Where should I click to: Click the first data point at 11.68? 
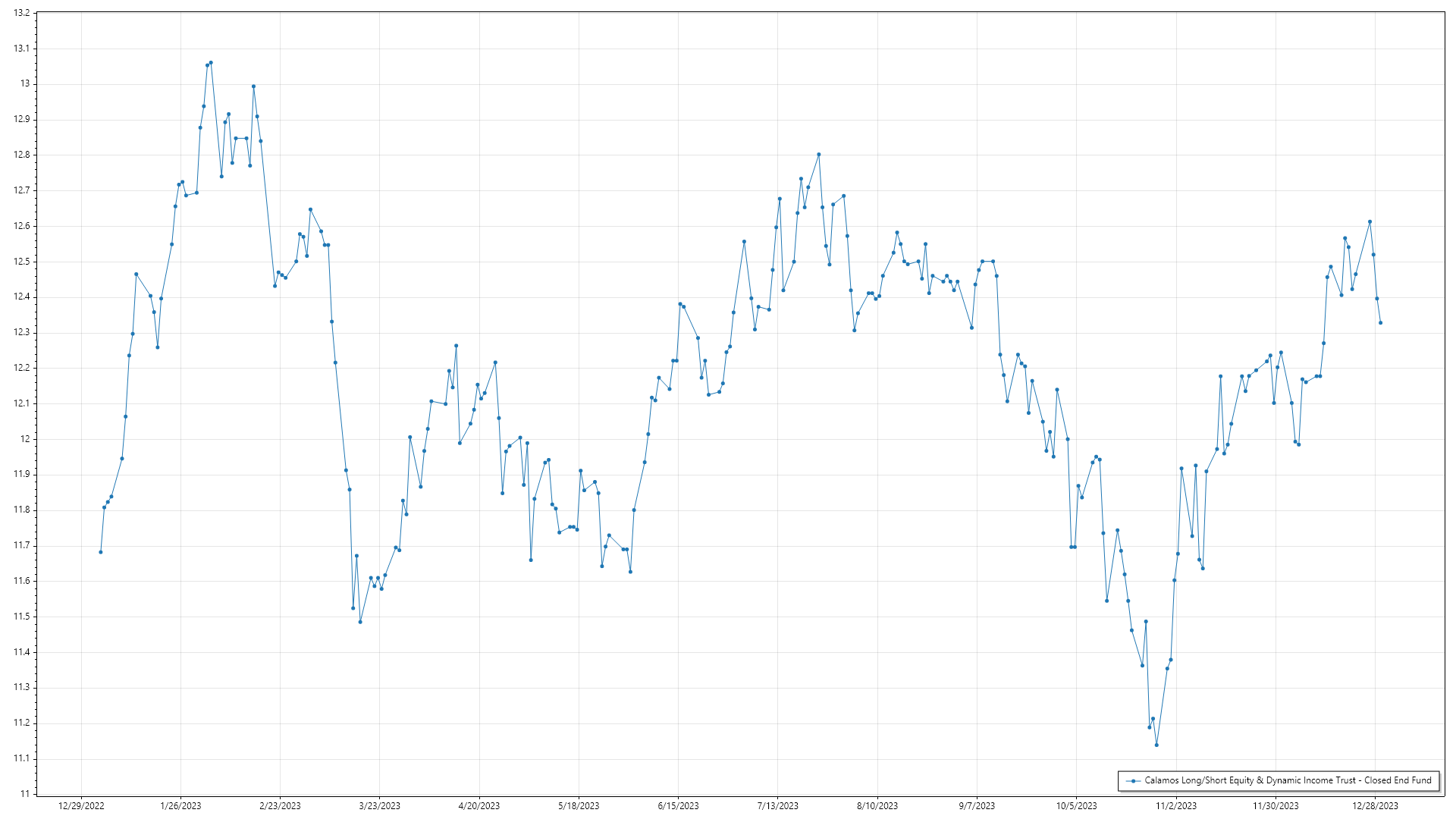click(101, 552)
